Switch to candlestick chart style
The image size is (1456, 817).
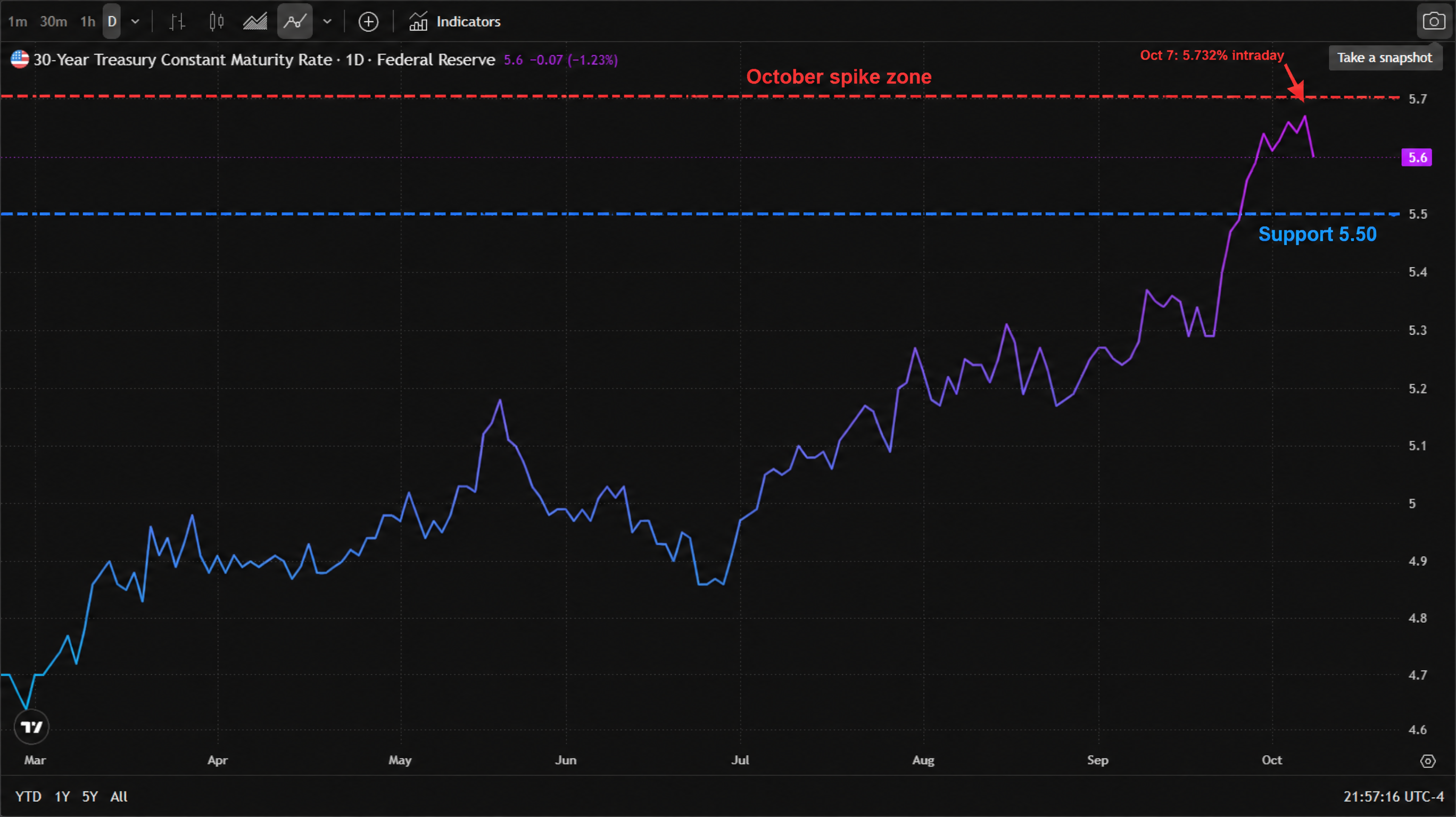[x=216, y=21]
